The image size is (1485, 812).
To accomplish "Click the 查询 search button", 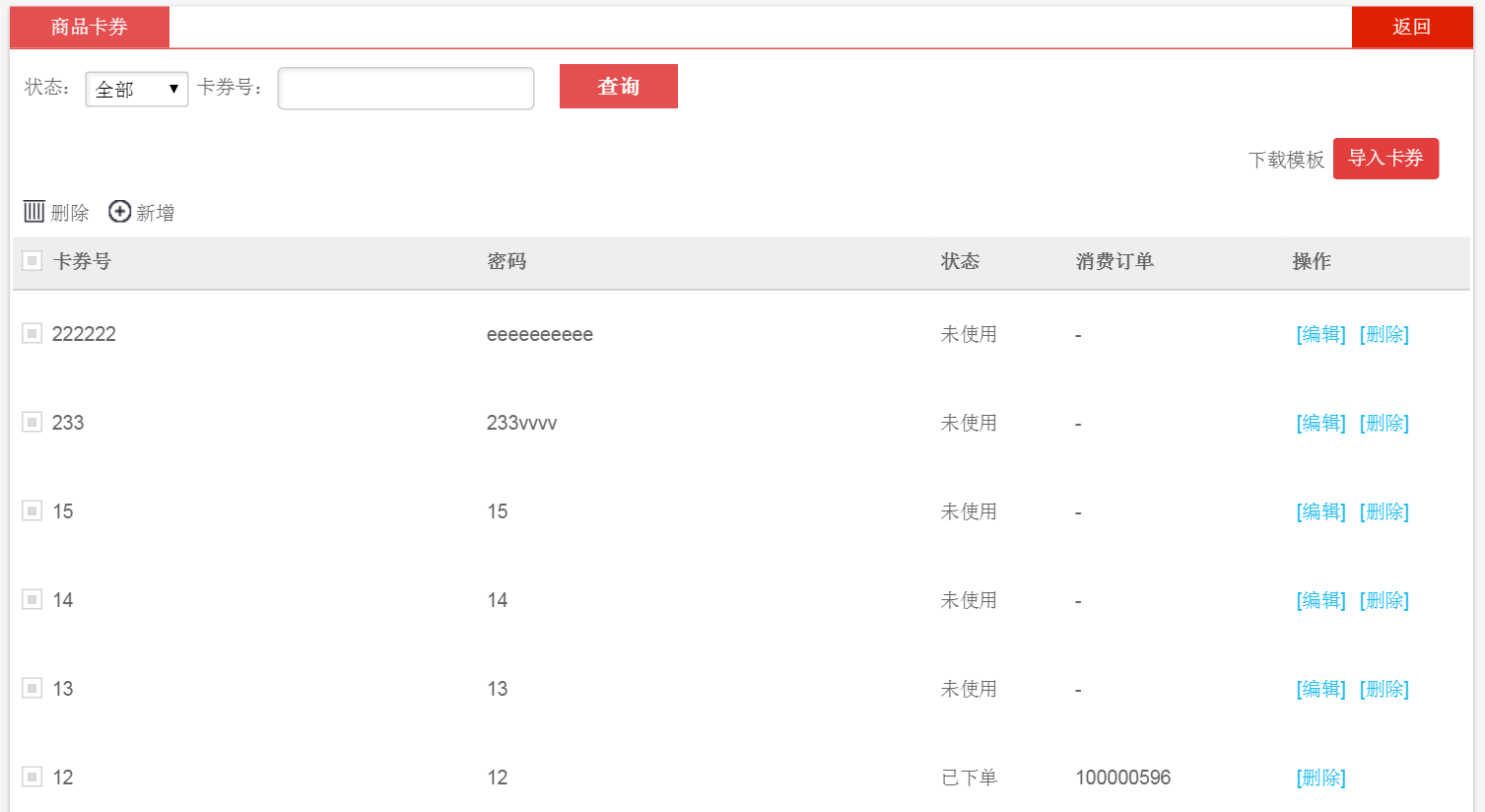I will [619, 86].
